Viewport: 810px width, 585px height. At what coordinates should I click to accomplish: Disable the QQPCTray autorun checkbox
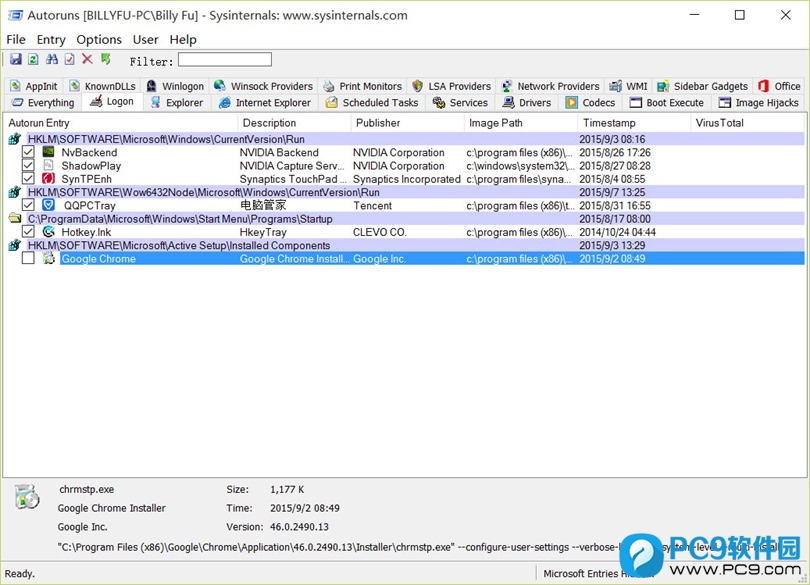(x=28, y=205)
